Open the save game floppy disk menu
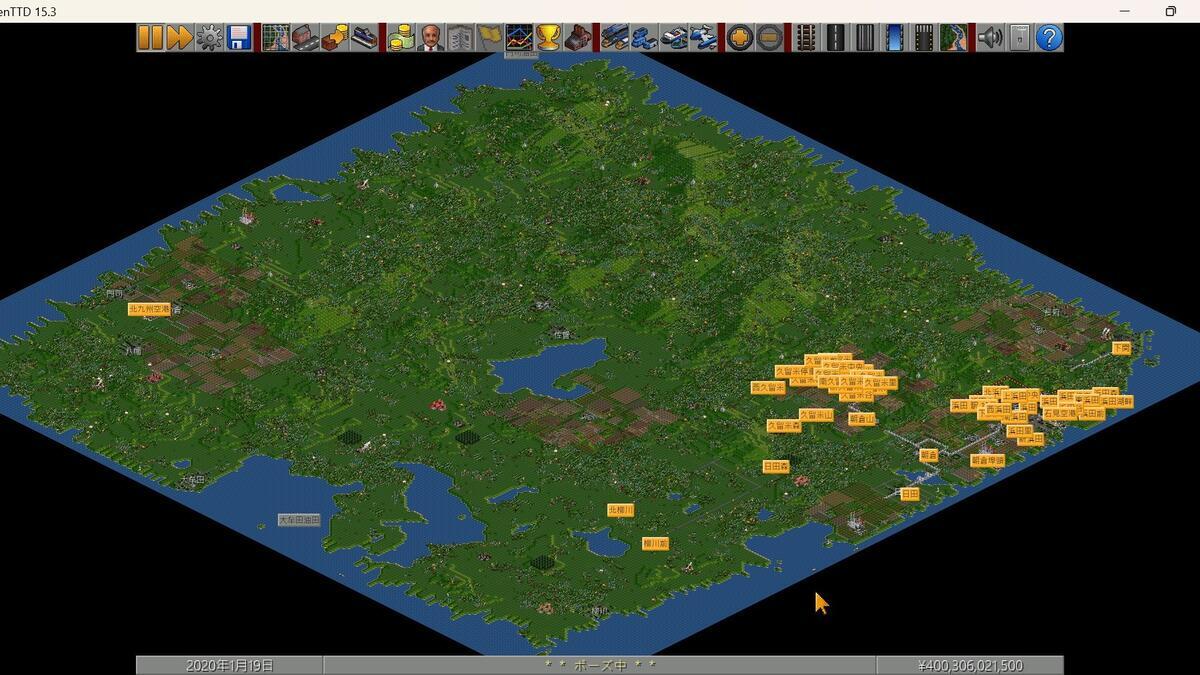 [239, 38]
